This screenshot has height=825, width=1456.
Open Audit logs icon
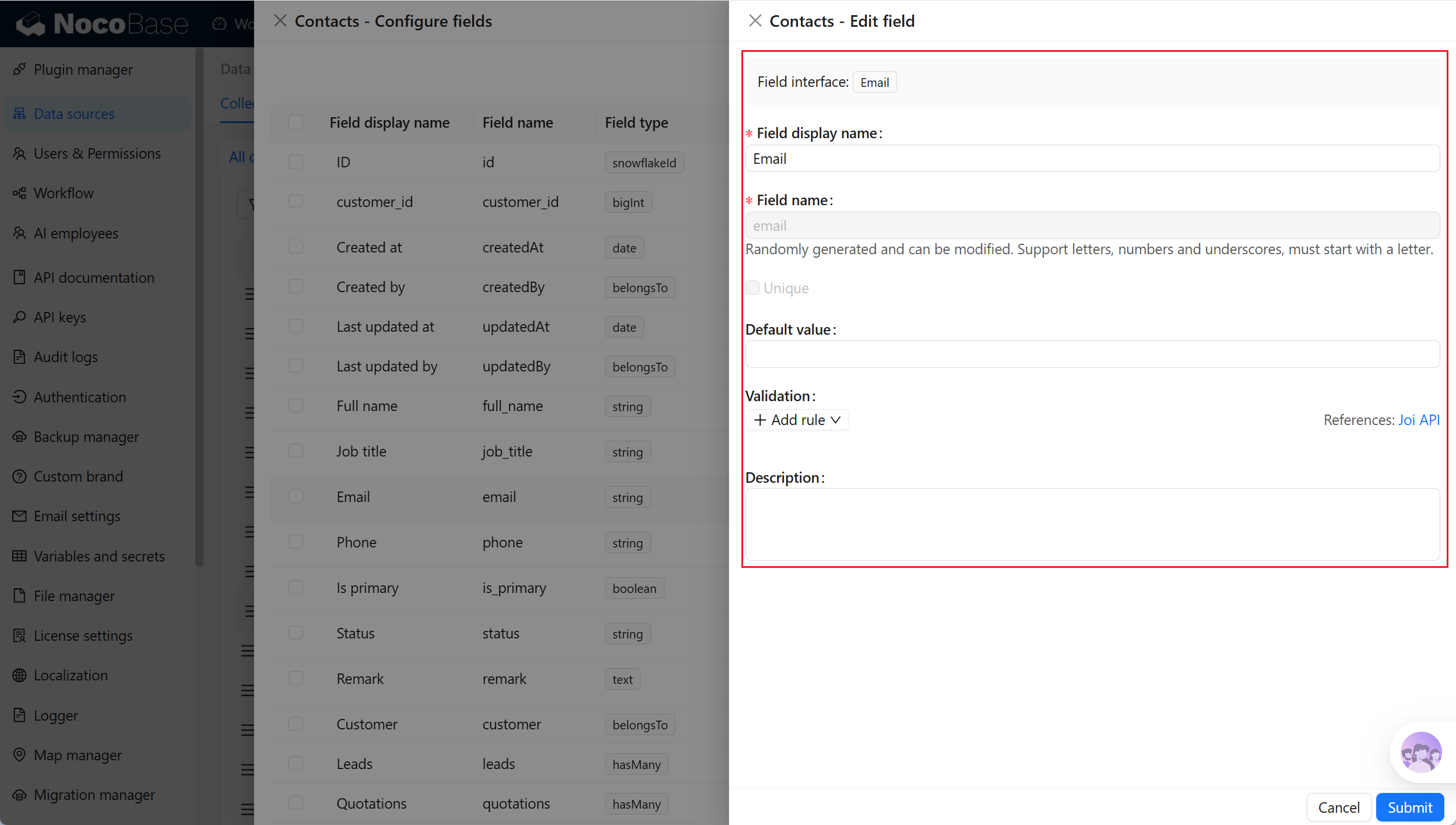(x=19, y=357)
